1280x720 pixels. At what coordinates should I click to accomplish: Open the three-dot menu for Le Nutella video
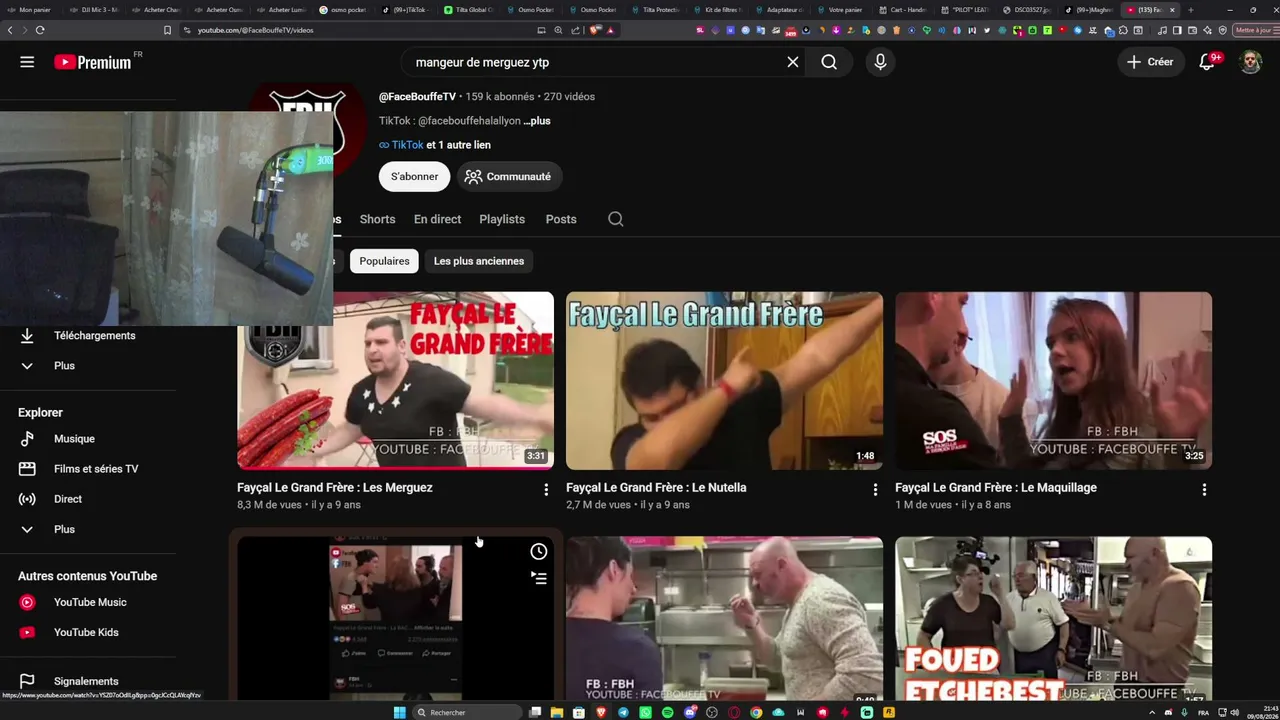pos(875,490)
